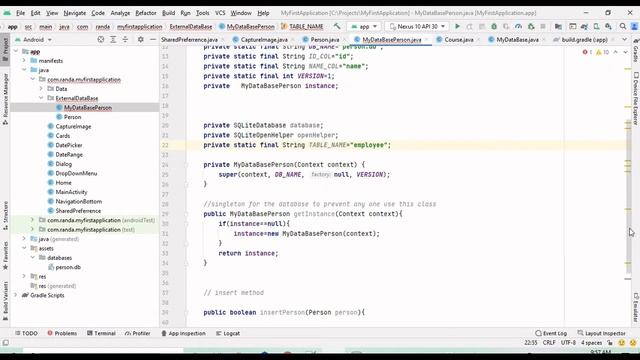
Task: Click Expand All in project panel
Action: pos(113,40)
